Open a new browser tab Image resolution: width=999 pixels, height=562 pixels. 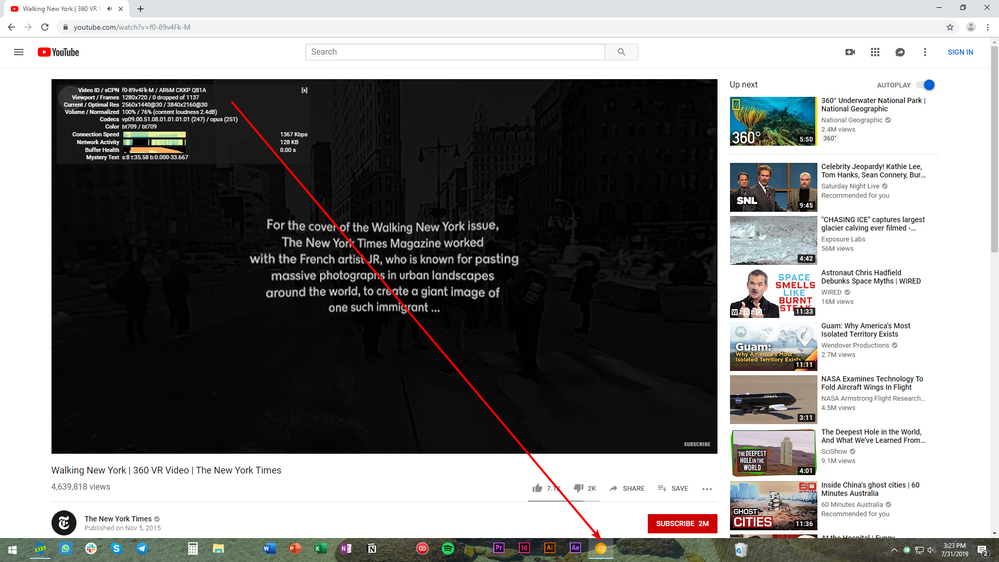[x=140, y=9]
